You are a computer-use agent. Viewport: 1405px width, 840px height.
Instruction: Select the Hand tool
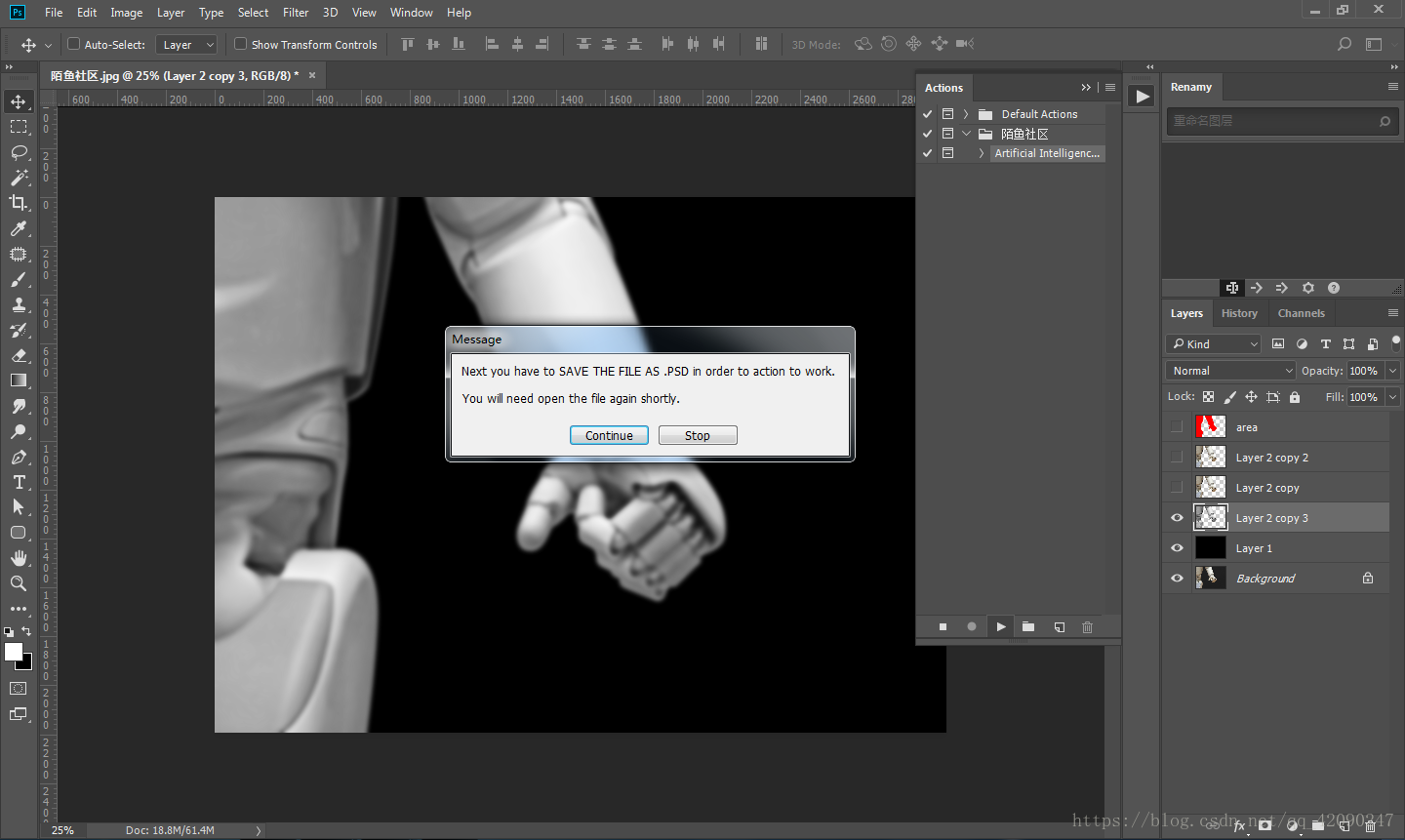[x=19, y=558]
